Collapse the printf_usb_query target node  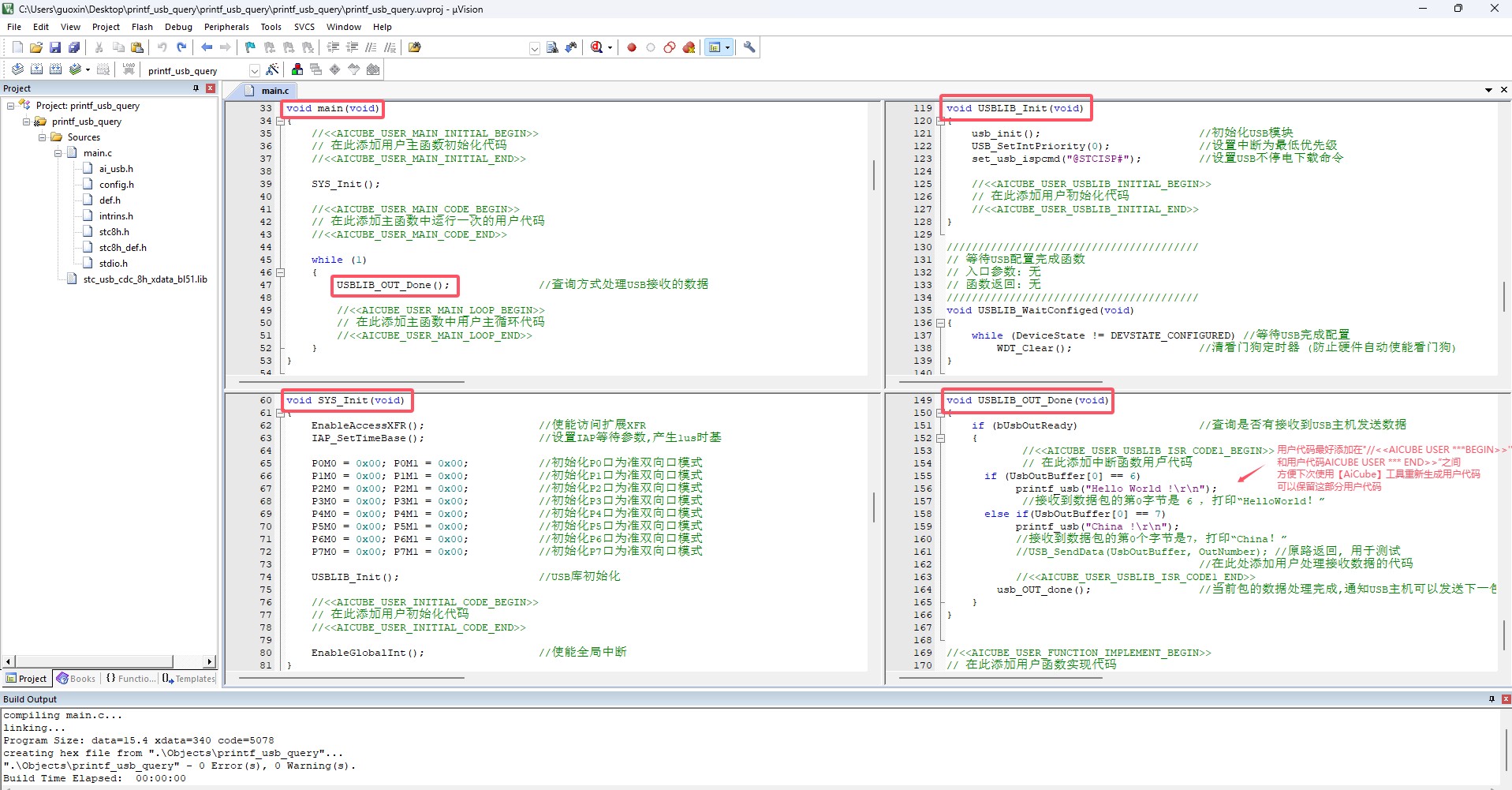pyautogui.click(x=26, y=122)
